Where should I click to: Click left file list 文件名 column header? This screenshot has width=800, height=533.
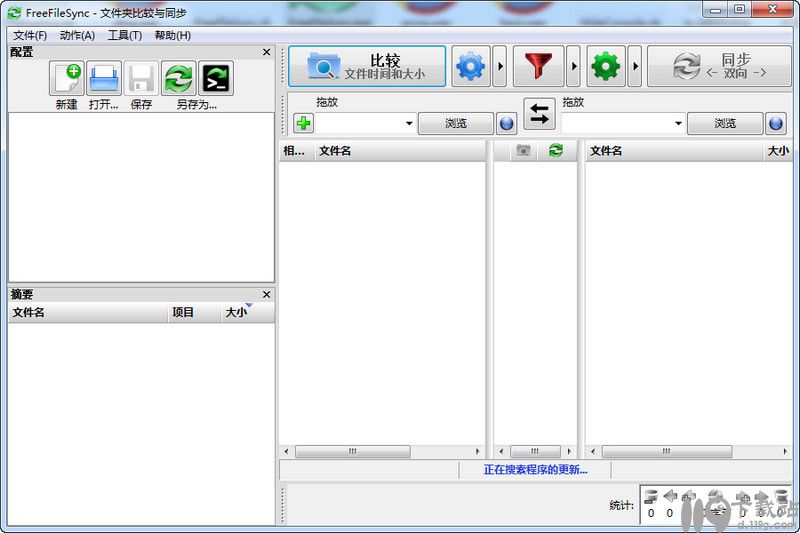point(401,151)
